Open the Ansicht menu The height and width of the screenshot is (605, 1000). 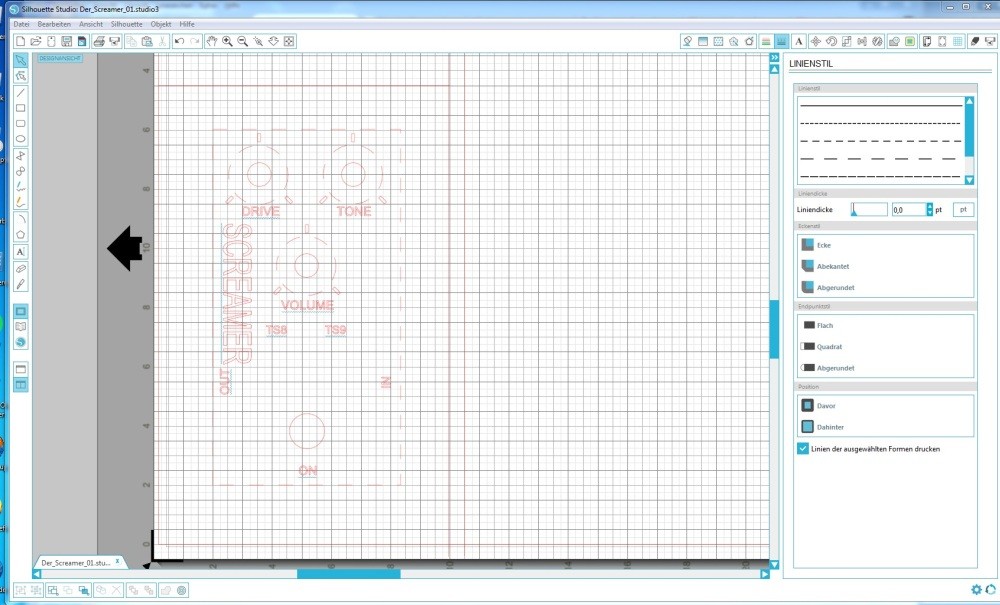(x=91, y=24)
